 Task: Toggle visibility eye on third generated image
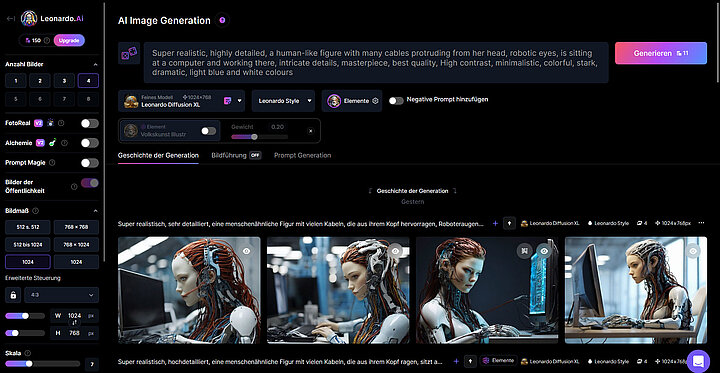[x=544, y=251]
